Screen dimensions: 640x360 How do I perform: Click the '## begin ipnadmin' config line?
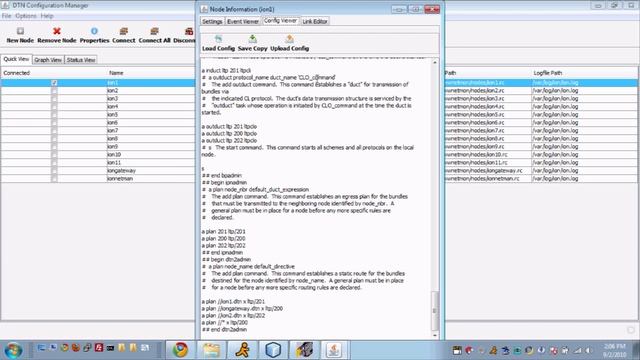224,182
